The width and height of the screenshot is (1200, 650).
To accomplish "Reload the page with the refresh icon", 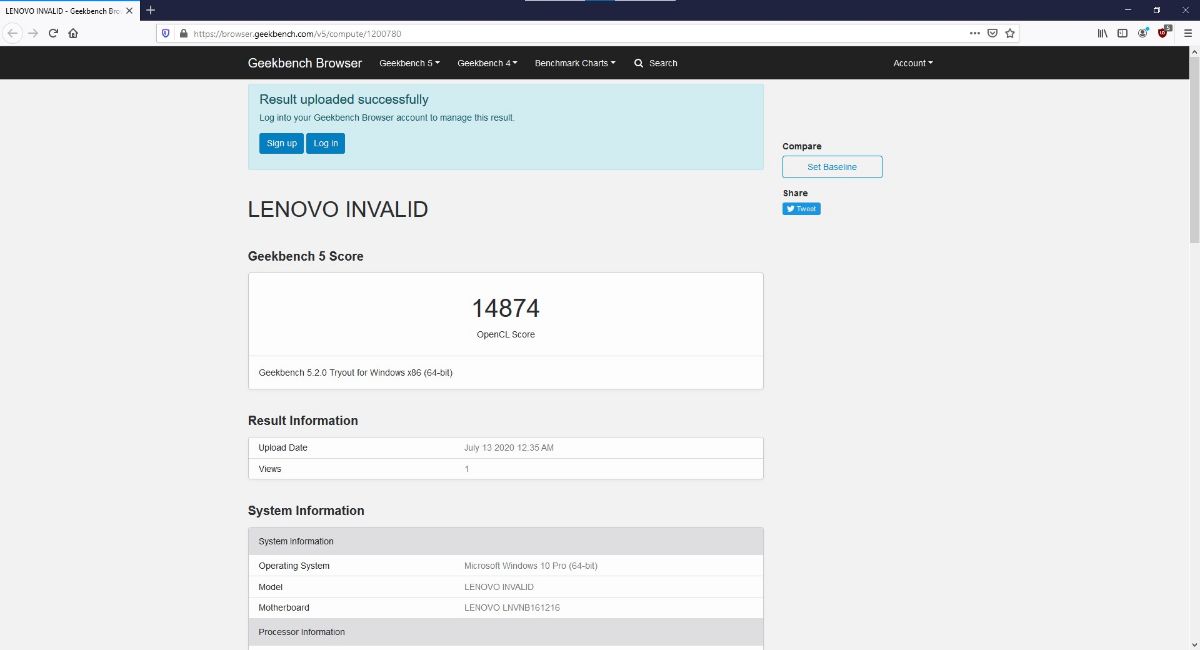I will click(53, 33).
